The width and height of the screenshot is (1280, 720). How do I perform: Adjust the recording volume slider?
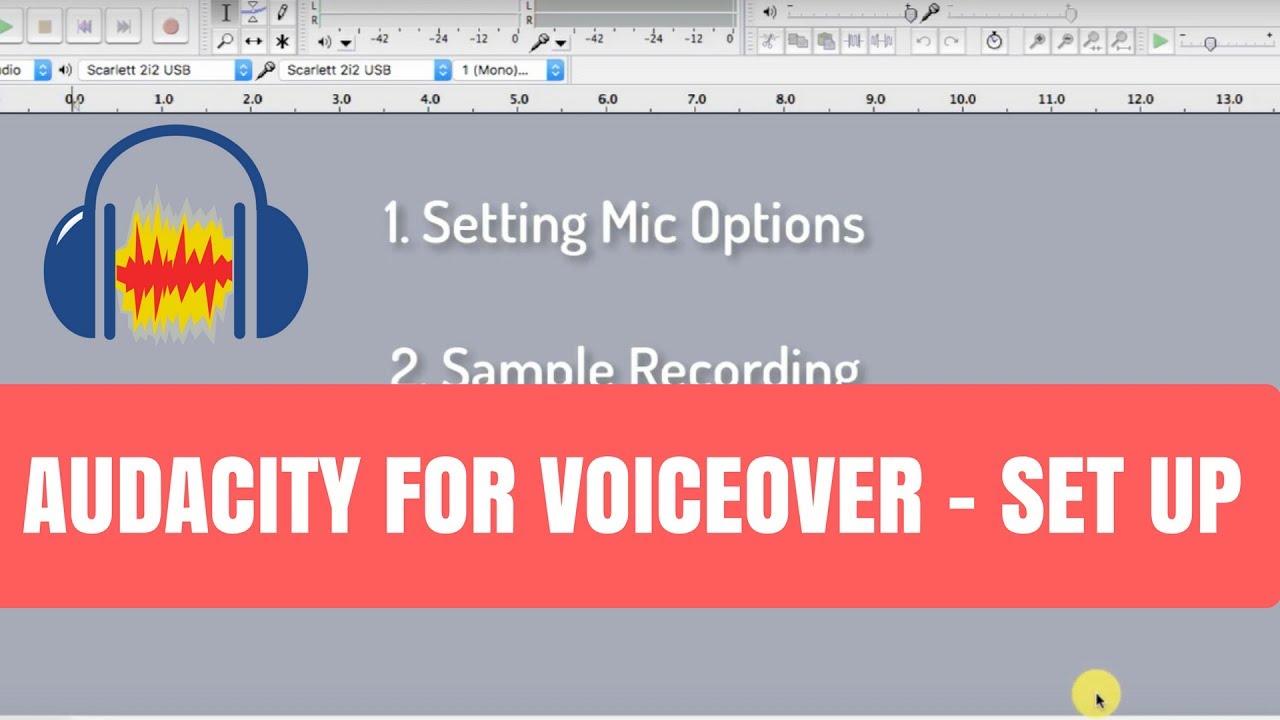[1012, 13]
